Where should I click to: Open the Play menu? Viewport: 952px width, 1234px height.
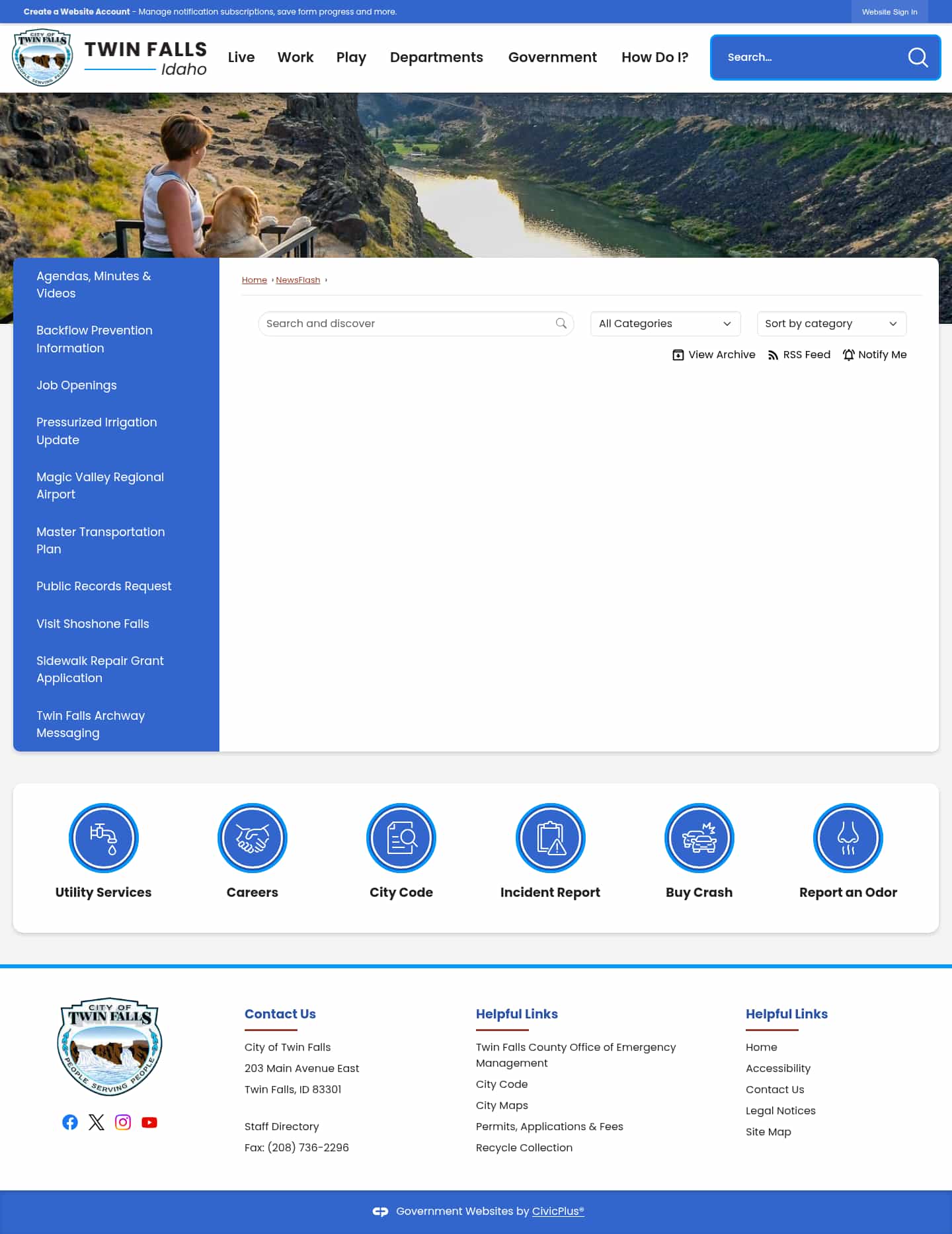point(351,58)
